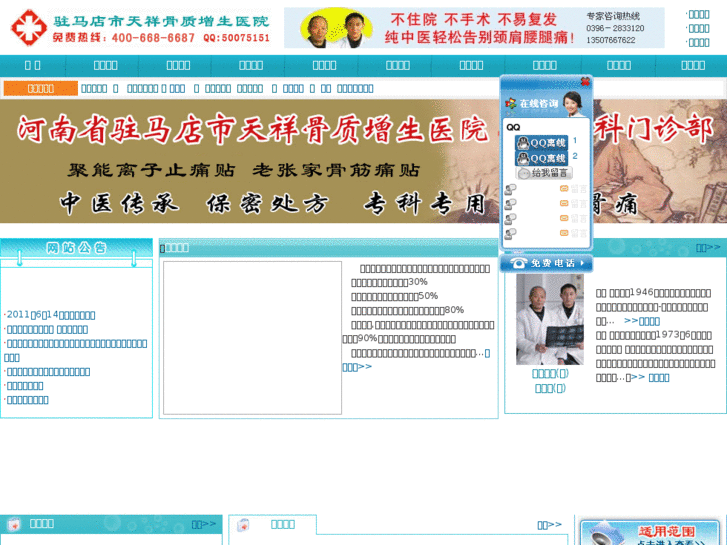Viewport: 727px width, 545px height.
Task: Click the QQ:50075151 text in header
Action: pyautogui.click(x=236, y=38)
